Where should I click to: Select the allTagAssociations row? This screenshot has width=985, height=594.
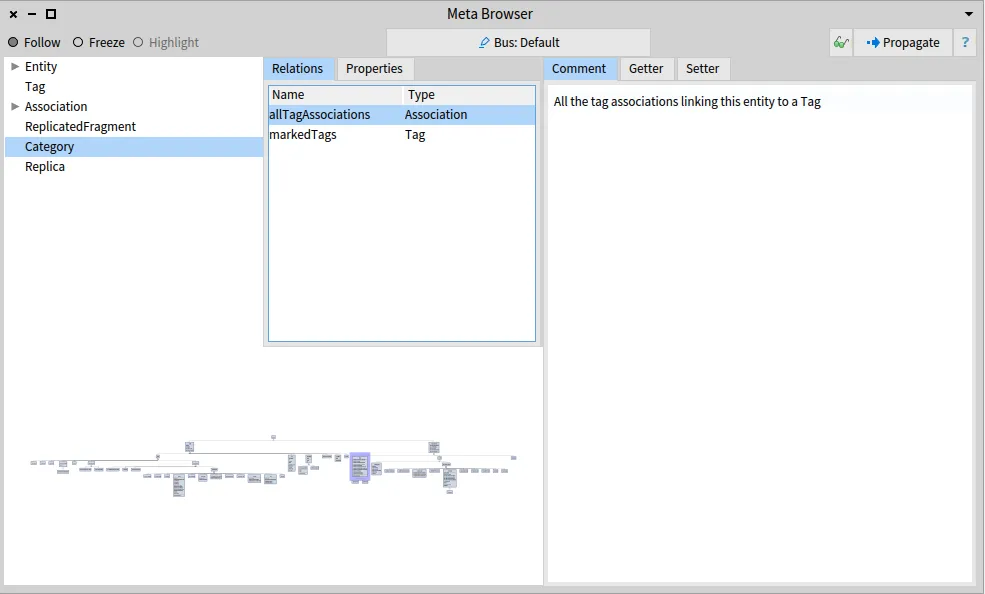pos(402,115)
